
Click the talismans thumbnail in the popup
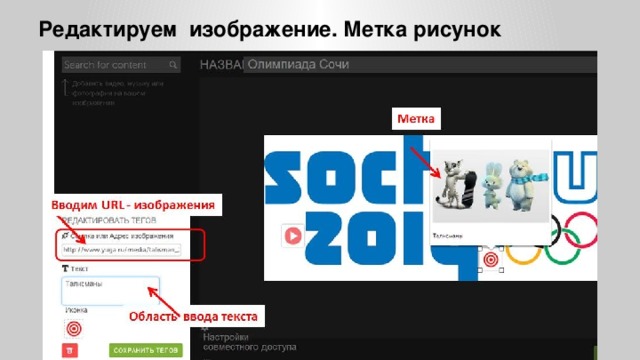click(x=491, y=185)
